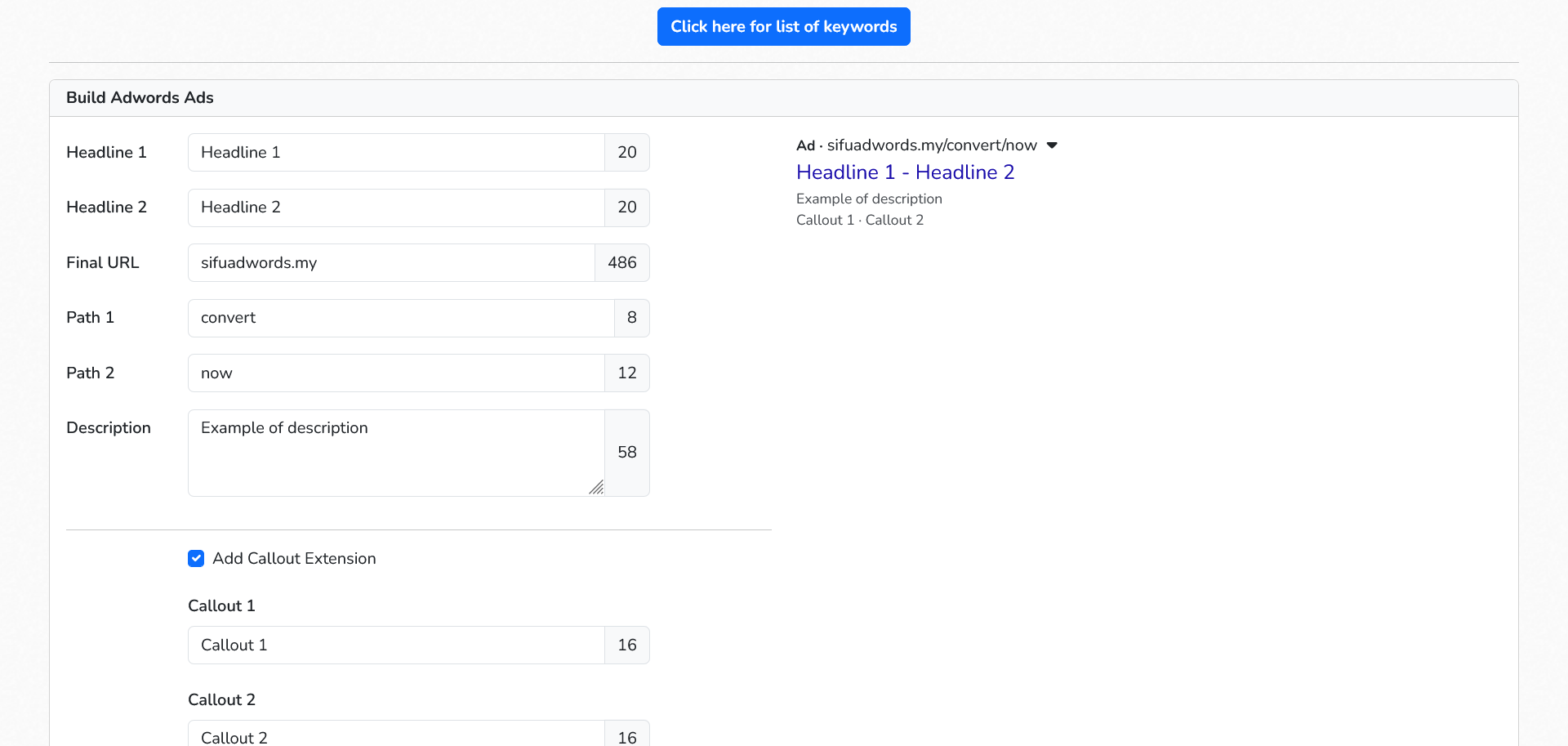1568x746 pixels.
Task: Grab the Description textarea resize handle
Action: click(596, 488)
